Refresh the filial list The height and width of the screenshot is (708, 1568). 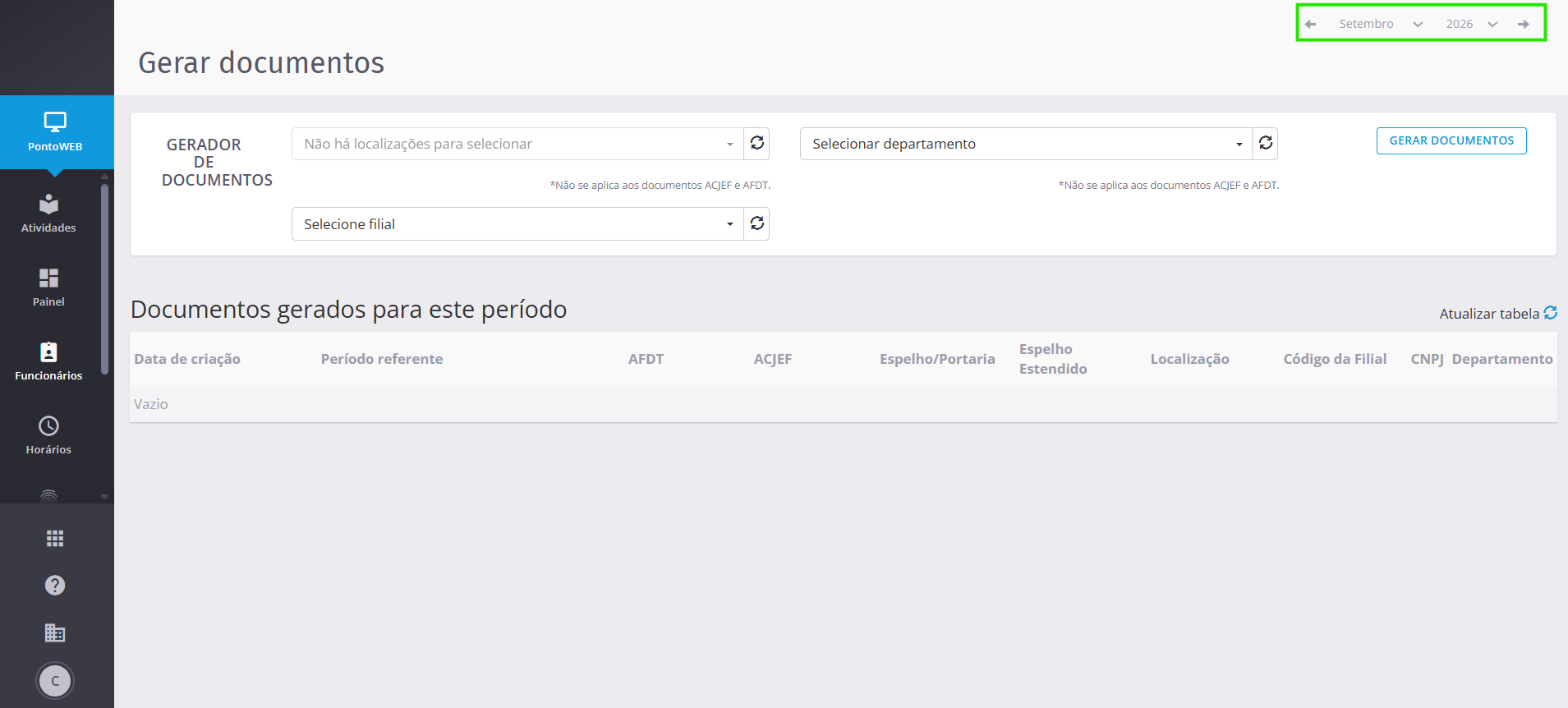pos(756,223)
